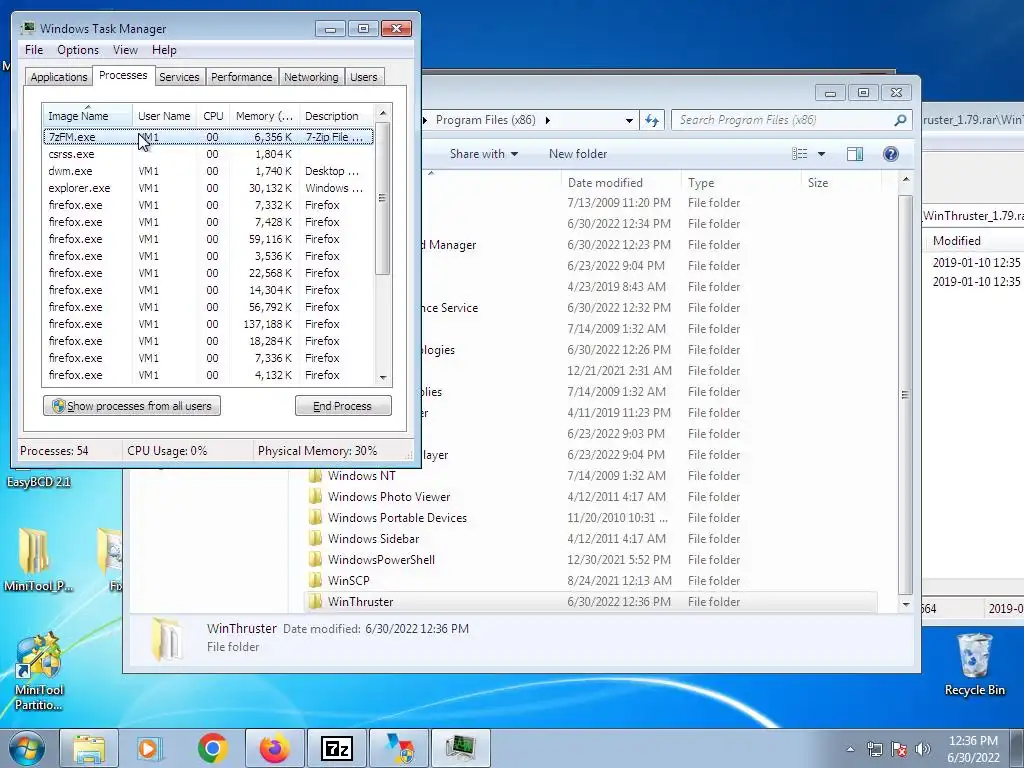
Task: Switch to the Performance tab
Action: click(x=241, y=77)
